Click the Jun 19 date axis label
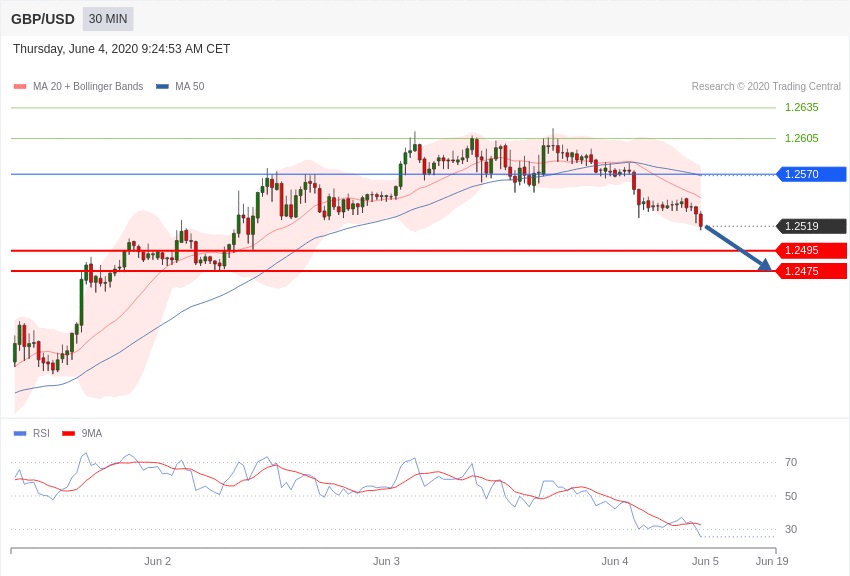This screenshot has height=576, width=850. (x=772, y=561)
